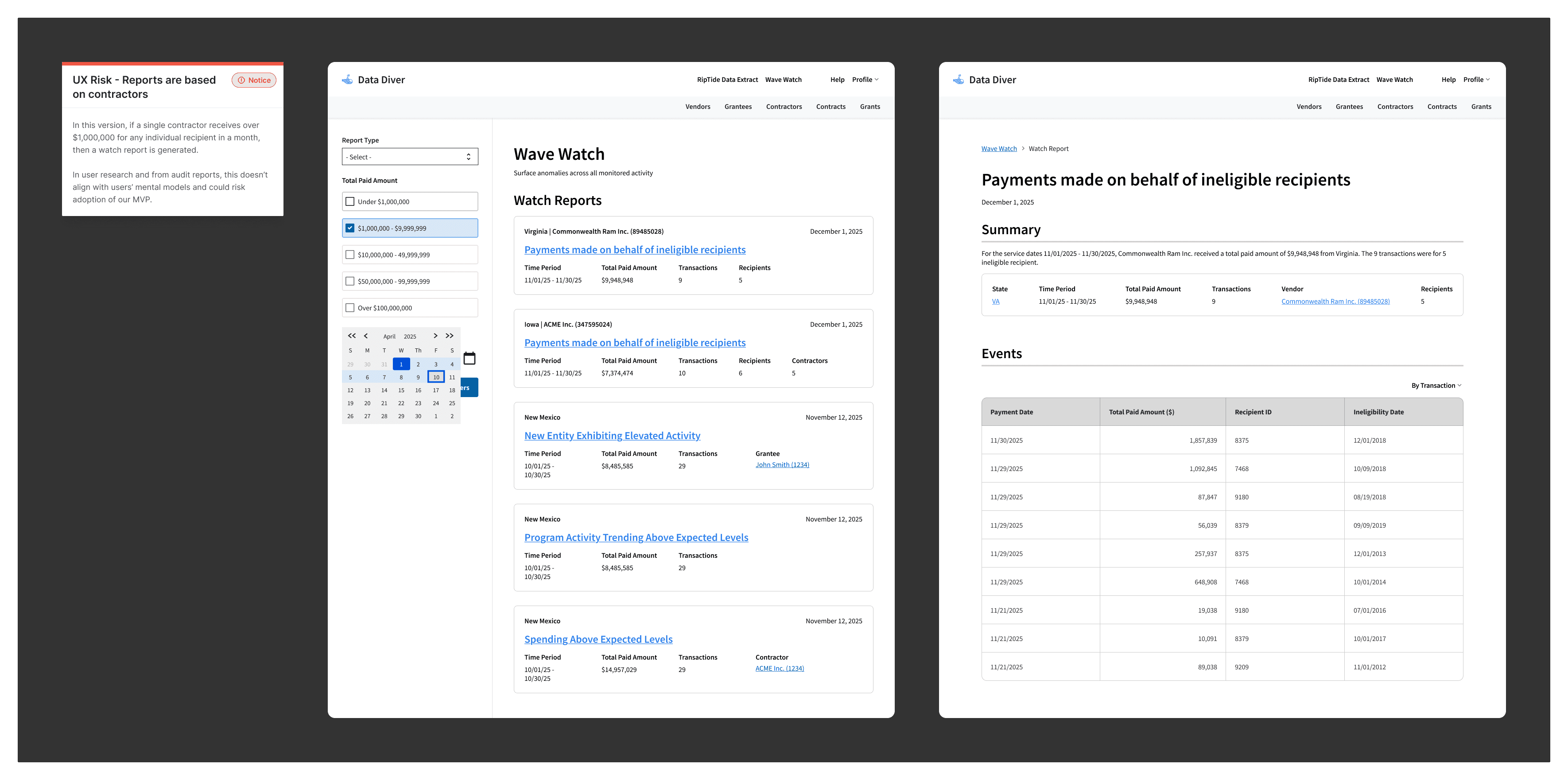Open Profile menu in the right panel
Image resolution: width=1568 pixels, height=780 pixels.
[1476, 80]
